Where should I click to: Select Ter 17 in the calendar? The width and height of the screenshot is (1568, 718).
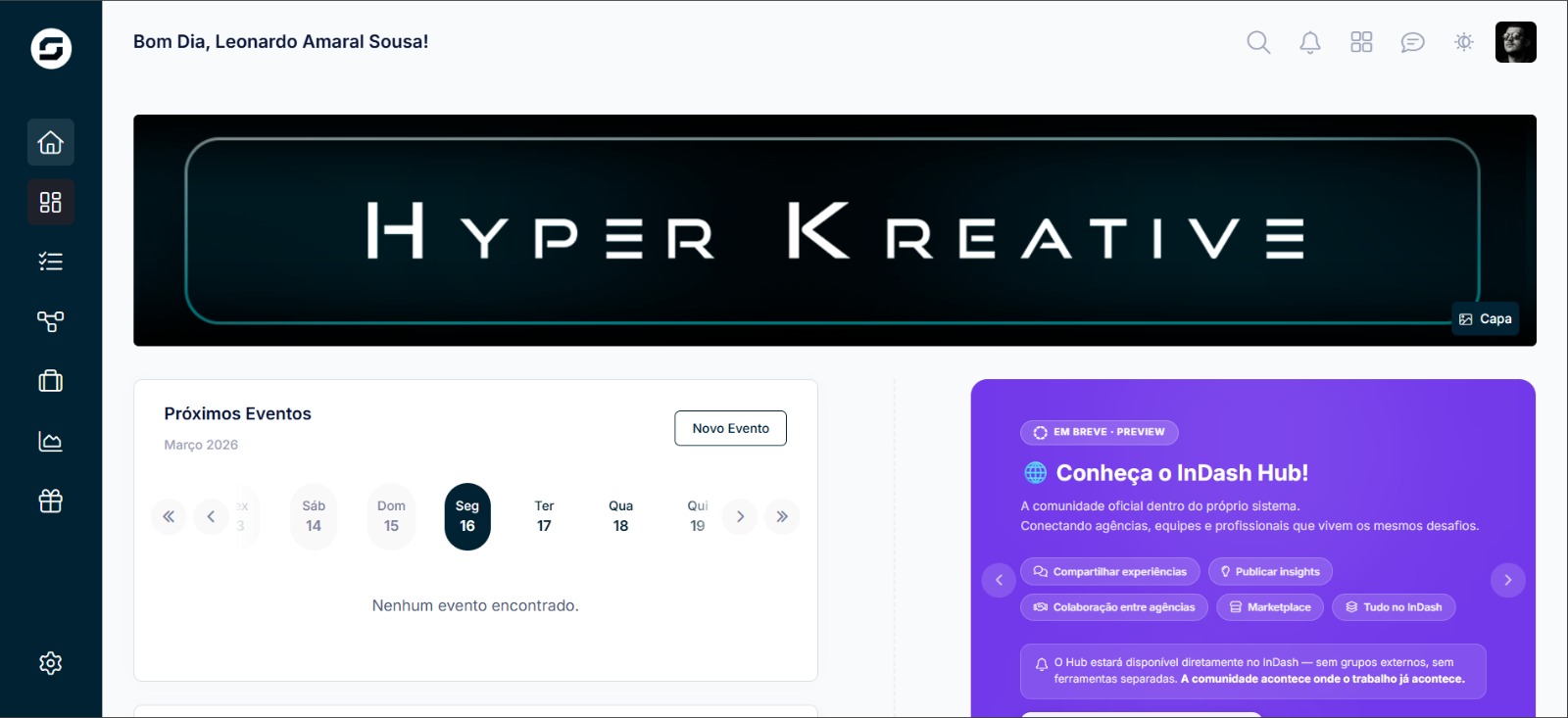(x=544, y=516)
